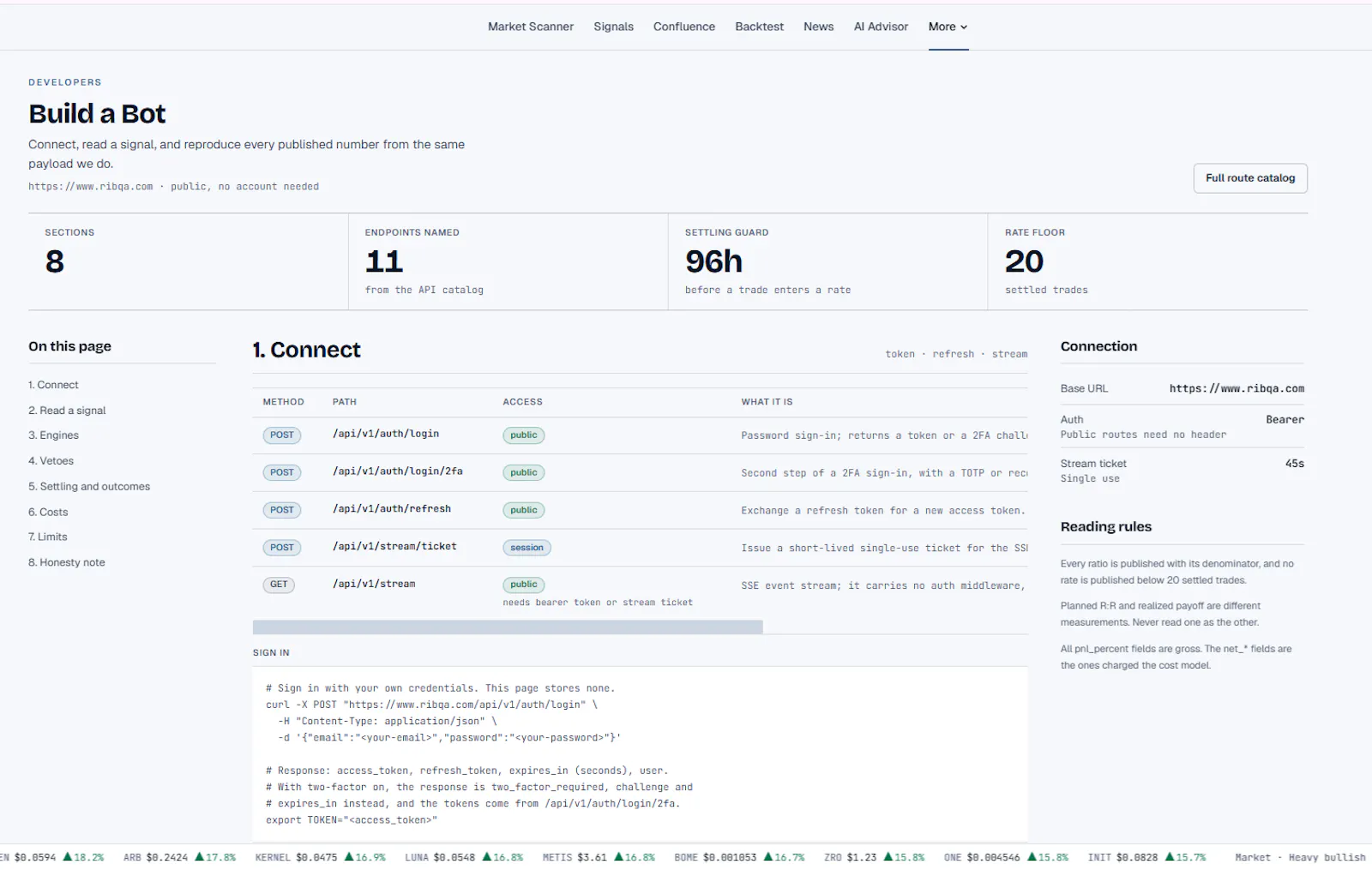Jump to '6. Costs' section
The height and width of the screenshot is (870, 1372).
coord(48,512)
